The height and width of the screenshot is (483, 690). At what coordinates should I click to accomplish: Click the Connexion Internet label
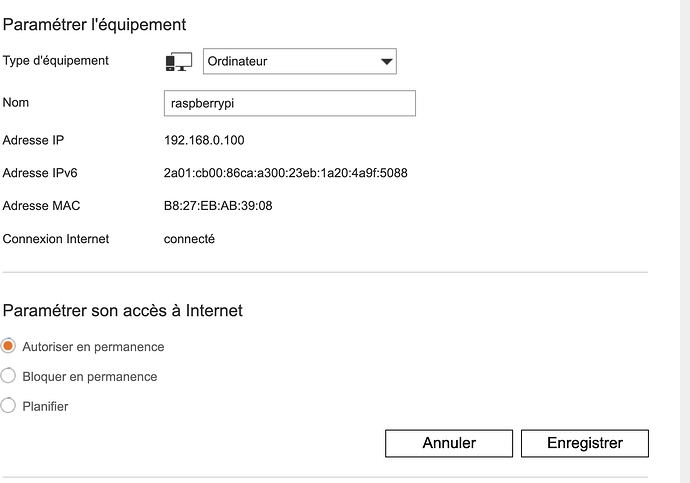coord(56,239)
